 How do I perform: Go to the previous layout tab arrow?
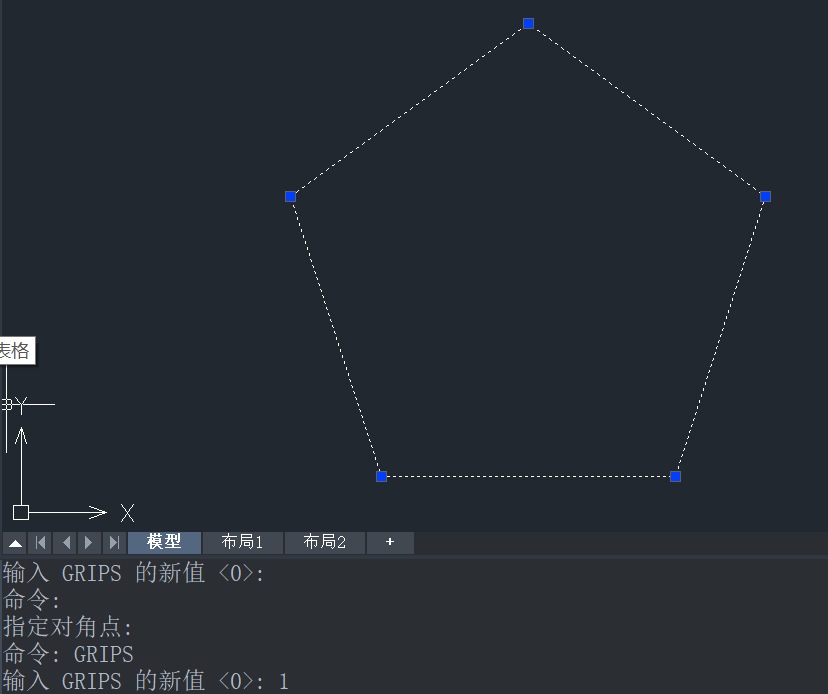click(x=65, y=542)
